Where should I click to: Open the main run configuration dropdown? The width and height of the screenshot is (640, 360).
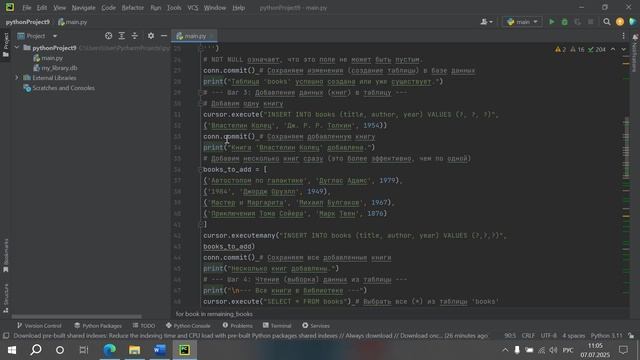tap(522, 22)
